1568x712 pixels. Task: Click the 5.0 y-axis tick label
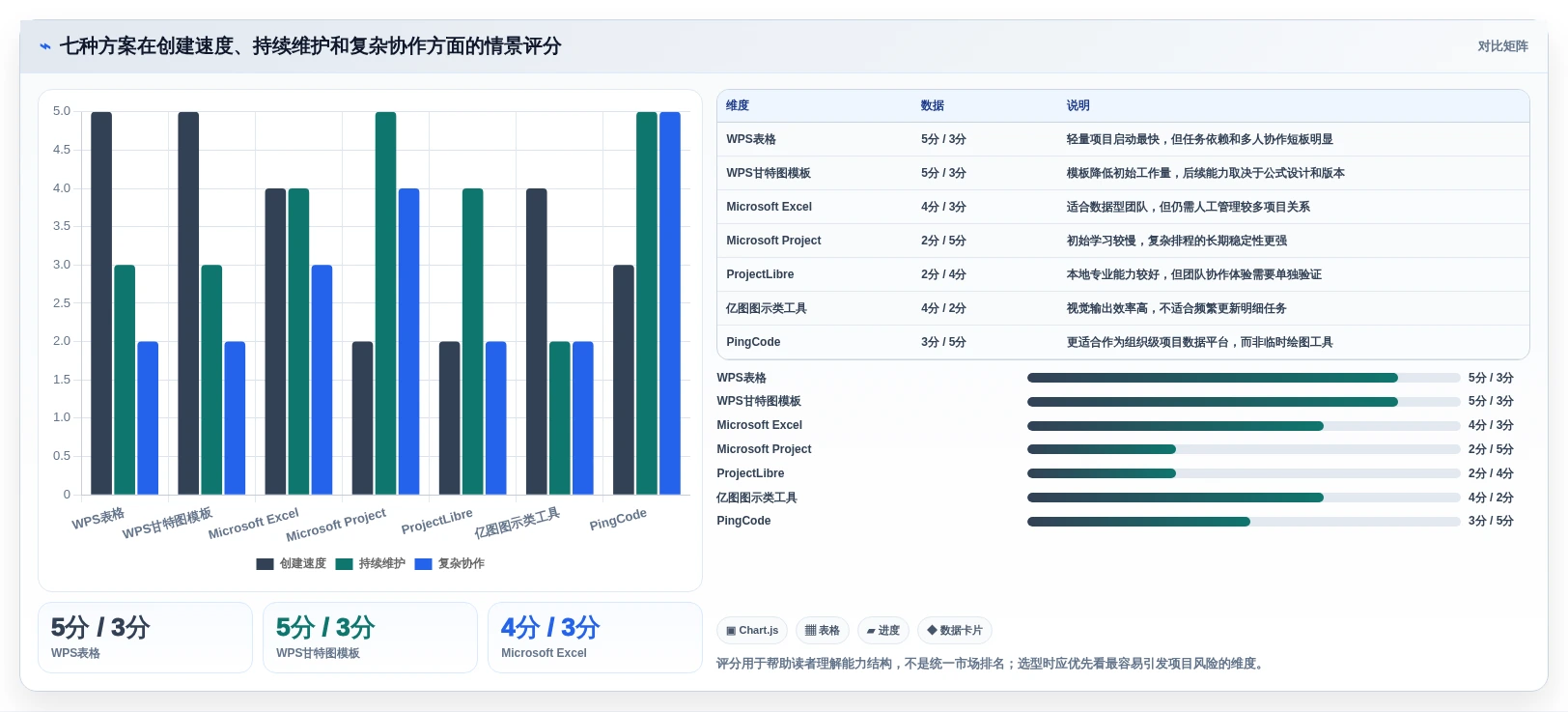62,111
